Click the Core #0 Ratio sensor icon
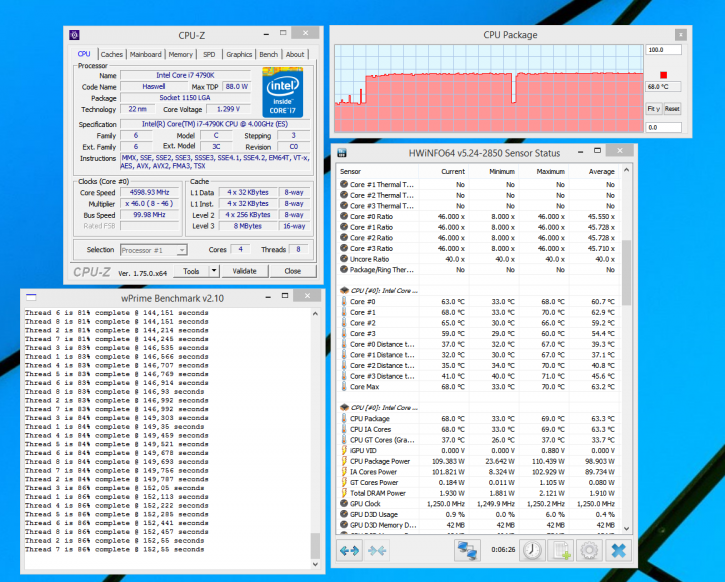 pos(344,216)
